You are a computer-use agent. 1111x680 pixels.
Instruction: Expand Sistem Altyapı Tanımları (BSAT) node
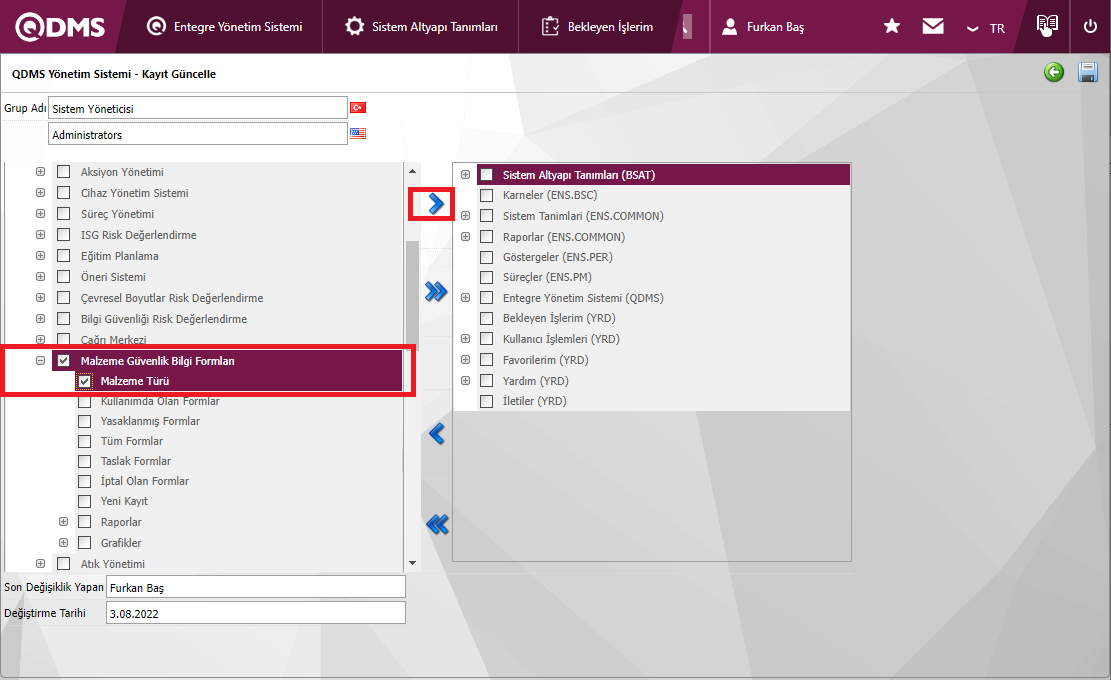[466, 174]
